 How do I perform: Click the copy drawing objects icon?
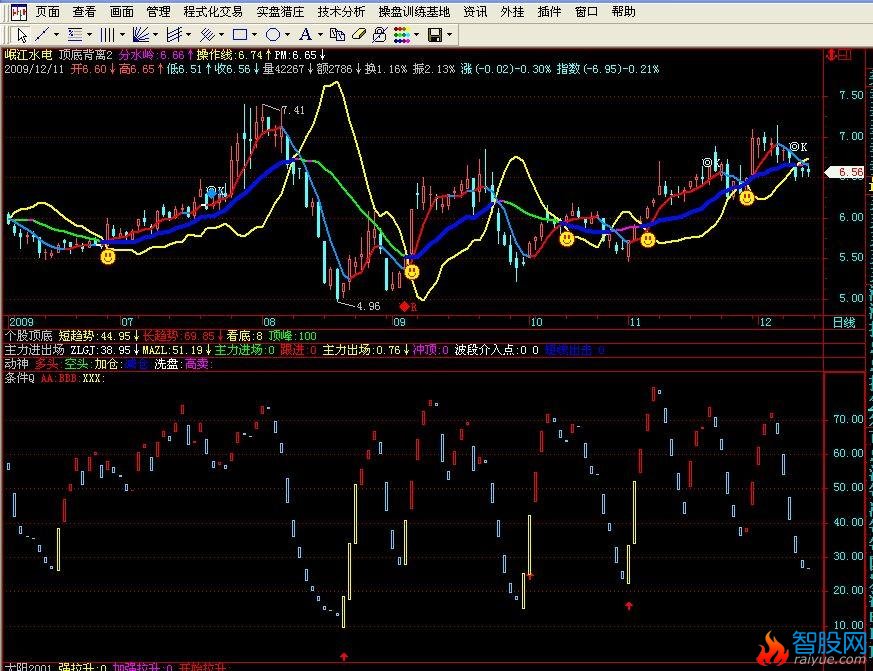(335, 35)
